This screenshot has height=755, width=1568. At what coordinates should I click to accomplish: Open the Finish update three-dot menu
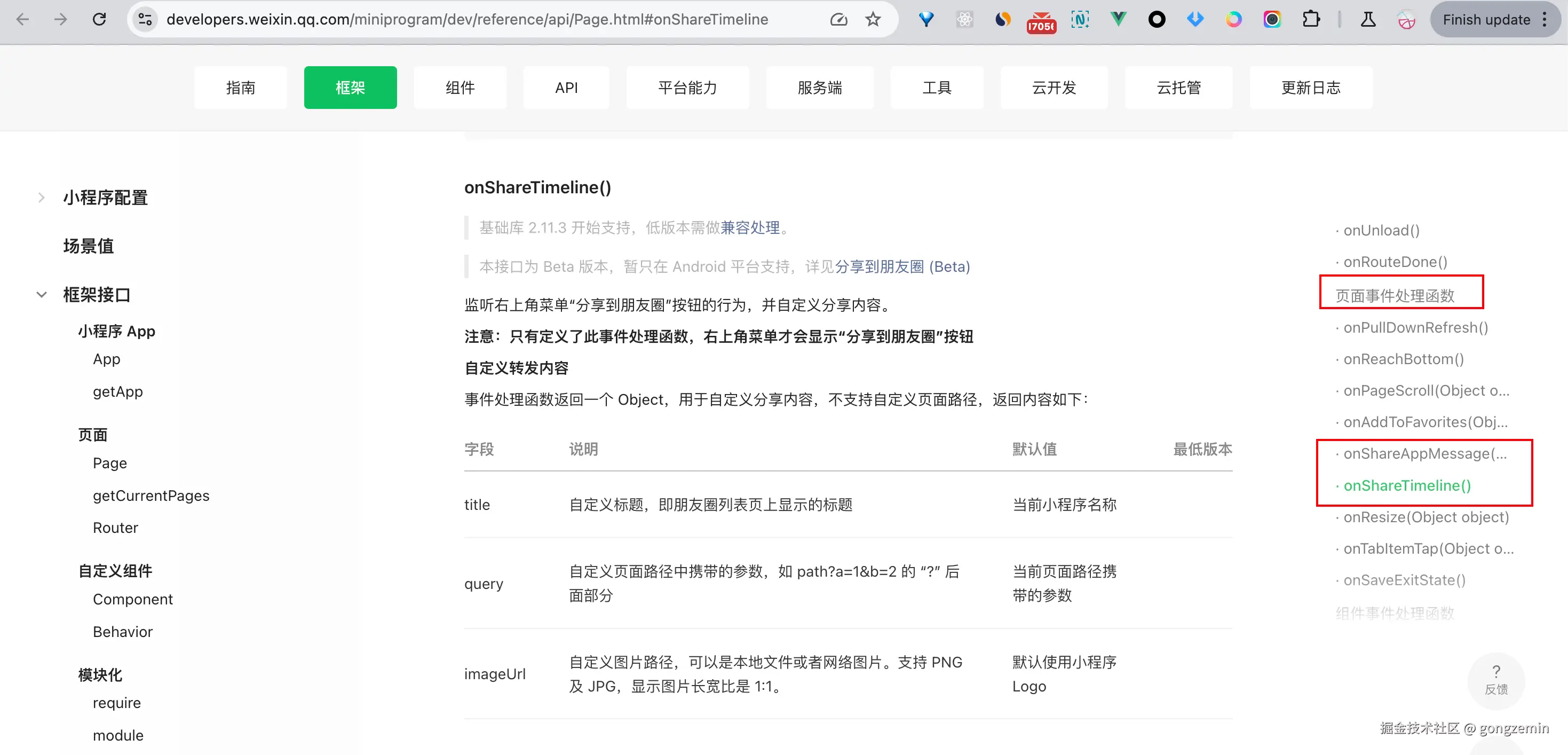pos(1545,19)
